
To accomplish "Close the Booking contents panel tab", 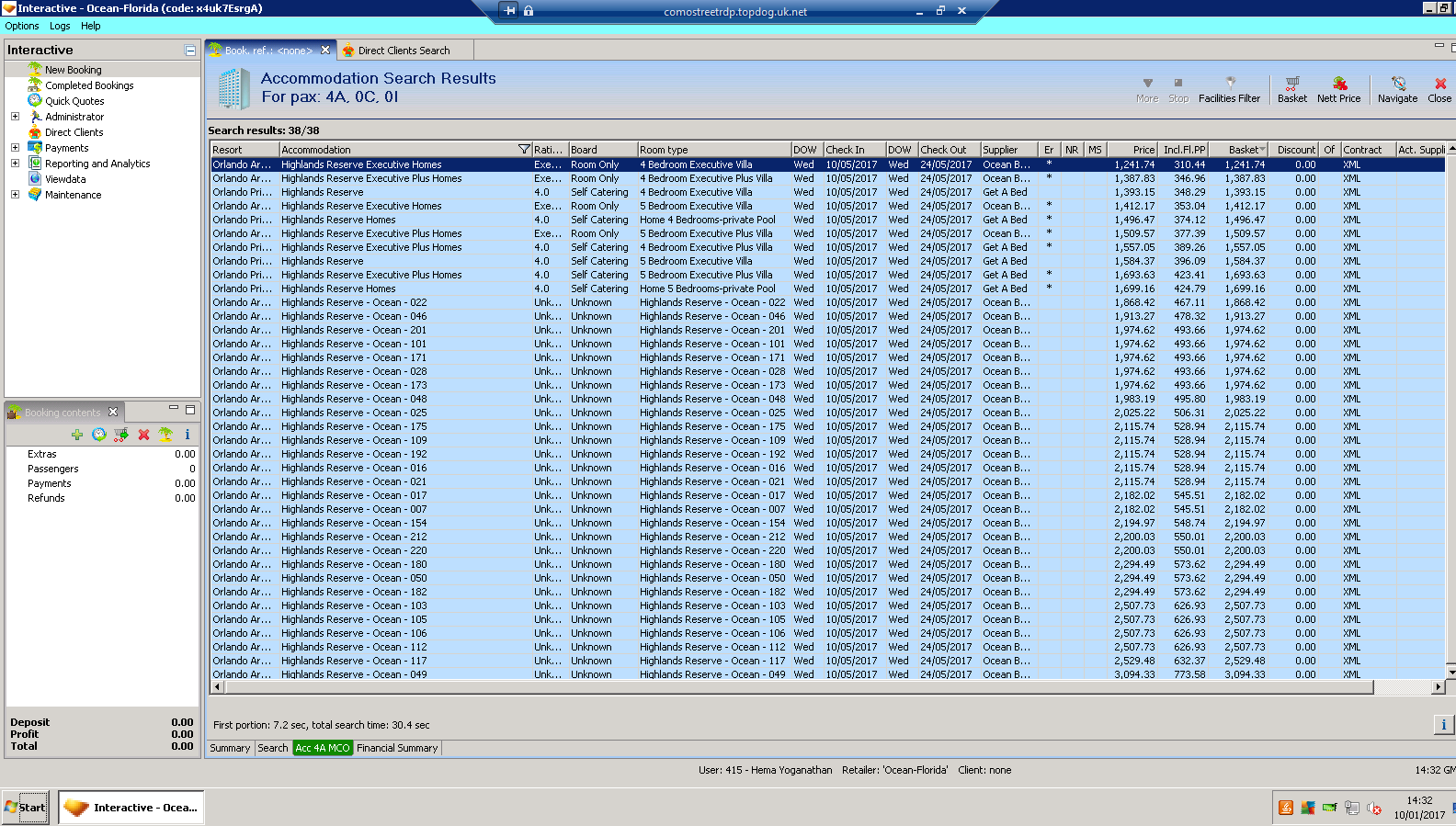I will pyautogui.click(x=113, y=412).
